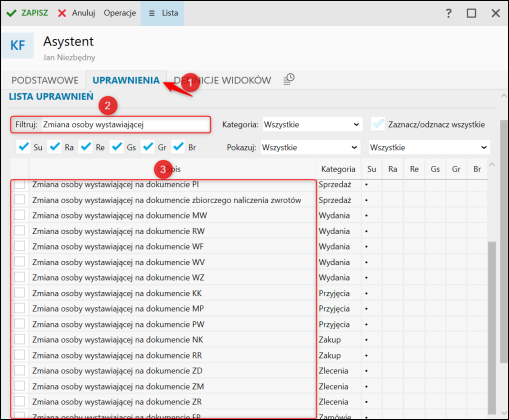Open the Operacje menu
Viewport: 509px width, 420px height.
point(120,13)
